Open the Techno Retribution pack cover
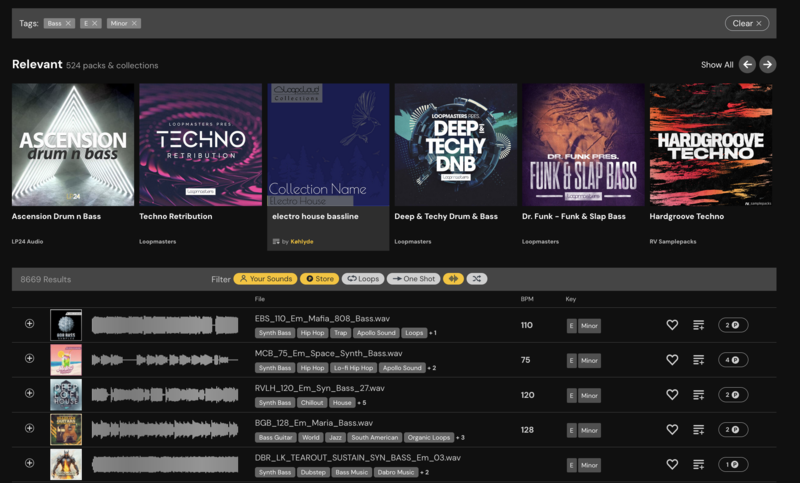The image size is (800, 483). coord(201,145)
